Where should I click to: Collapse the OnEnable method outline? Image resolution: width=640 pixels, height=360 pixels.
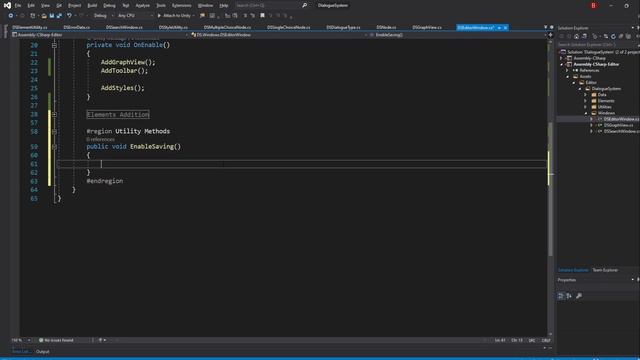[54, 45]
